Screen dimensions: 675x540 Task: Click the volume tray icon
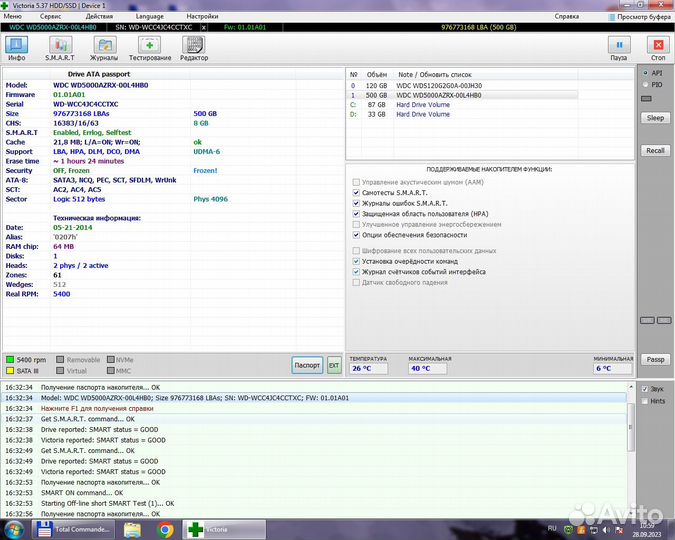click(607, 530)
